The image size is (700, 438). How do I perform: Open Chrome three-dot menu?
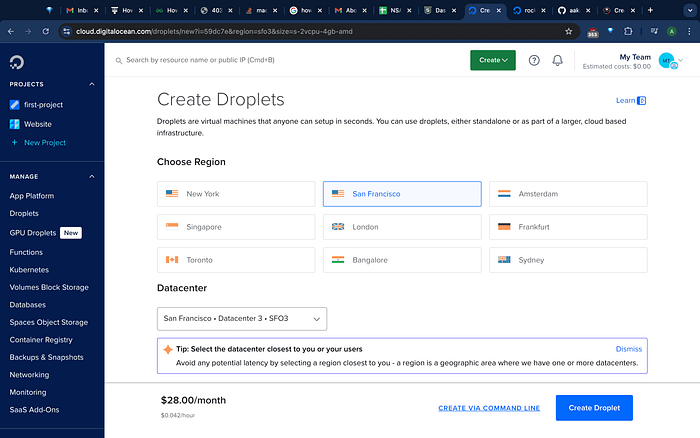[x=689, y=31]
